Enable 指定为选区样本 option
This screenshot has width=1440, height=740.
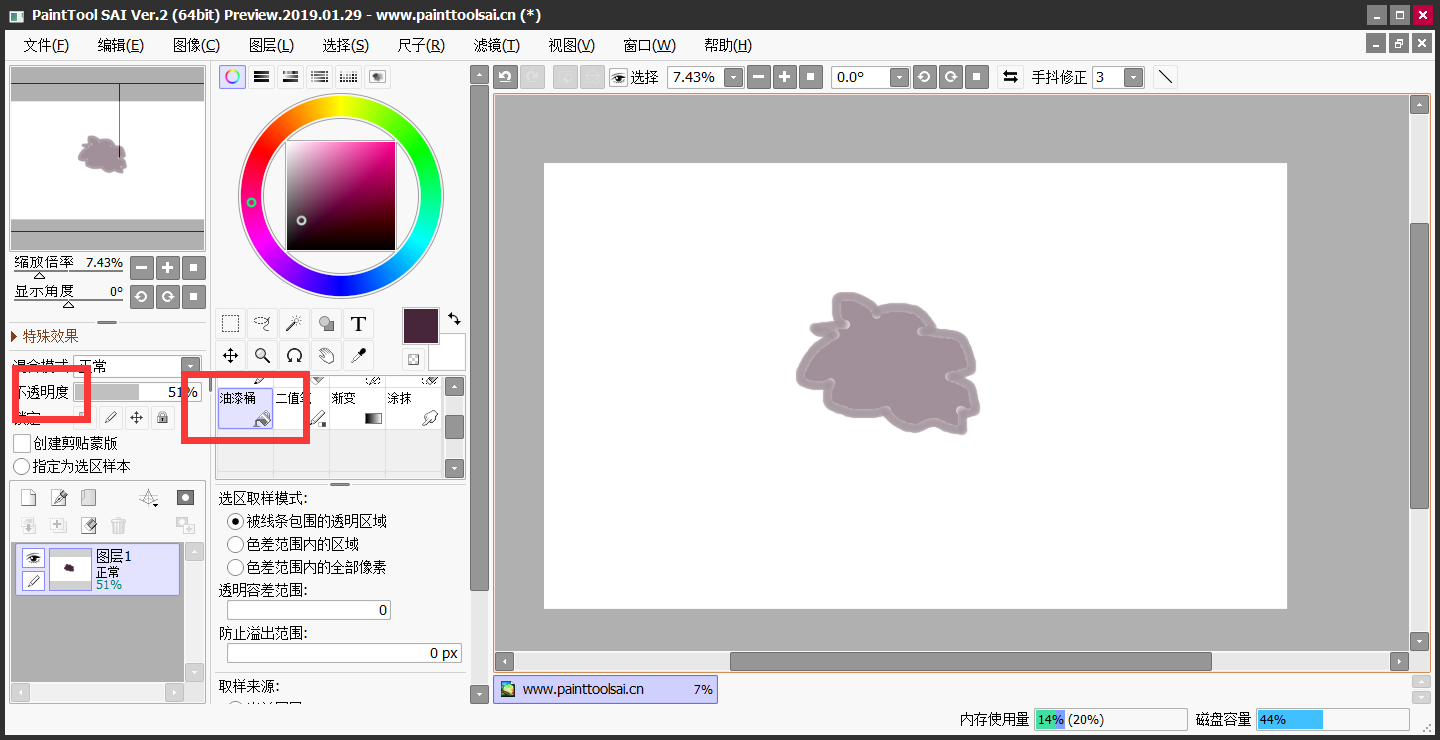[x=21, y=466]
